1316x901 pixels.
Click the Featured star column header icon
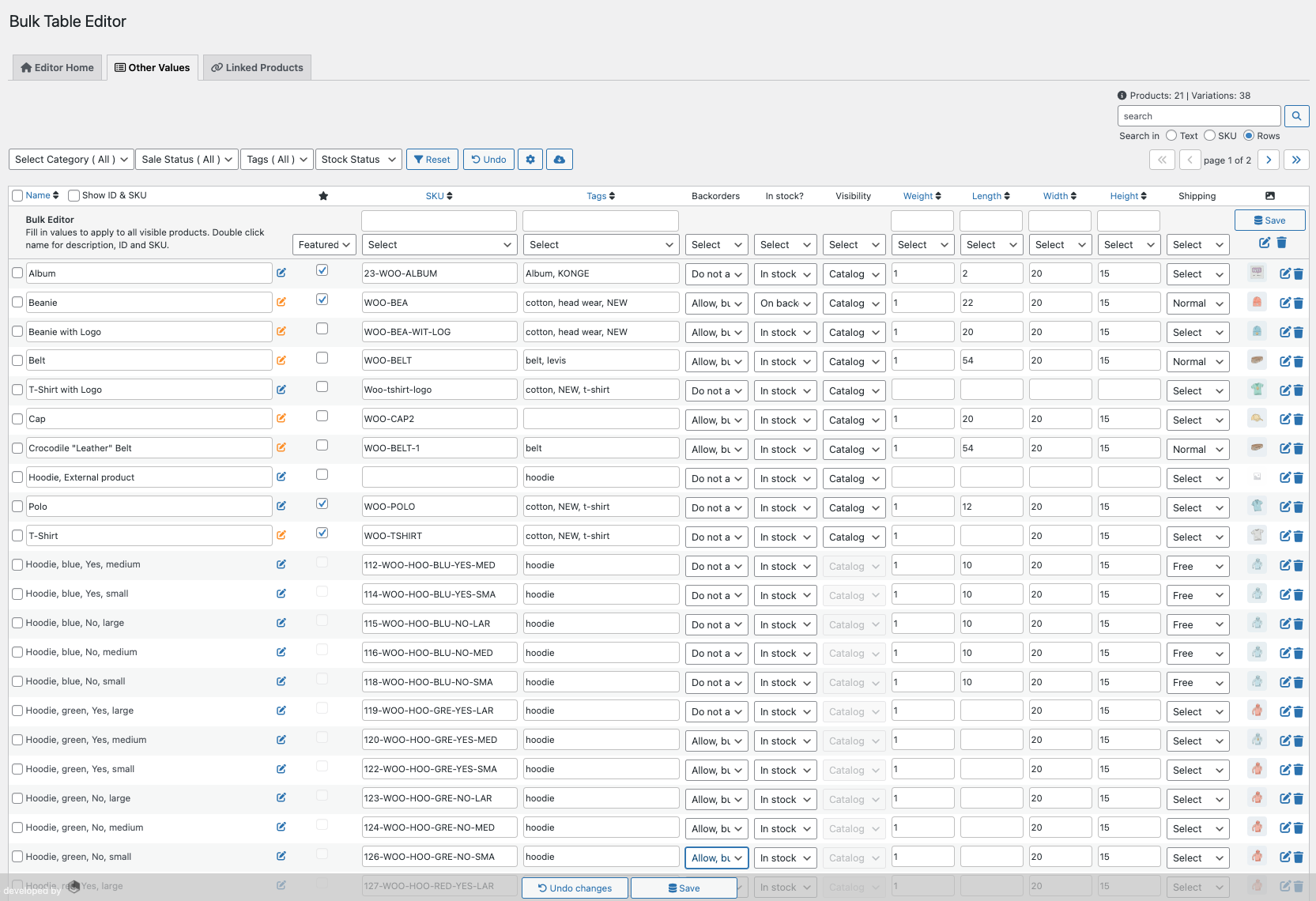323,196
